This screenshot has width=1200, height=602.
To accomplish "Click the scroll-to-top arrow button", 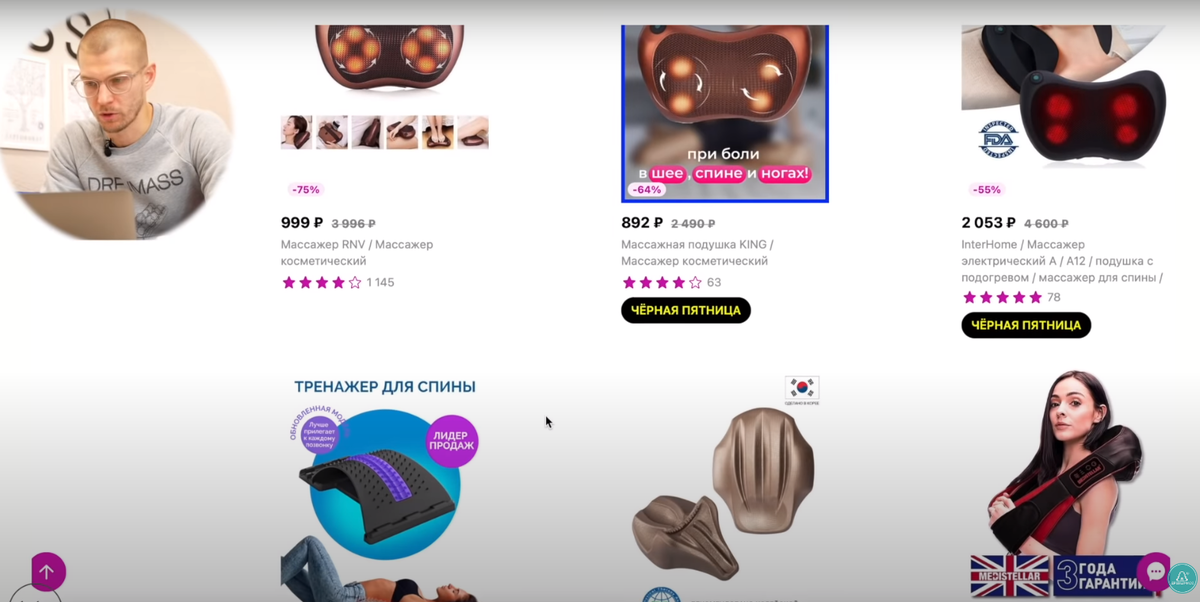I will click(48, 572).
